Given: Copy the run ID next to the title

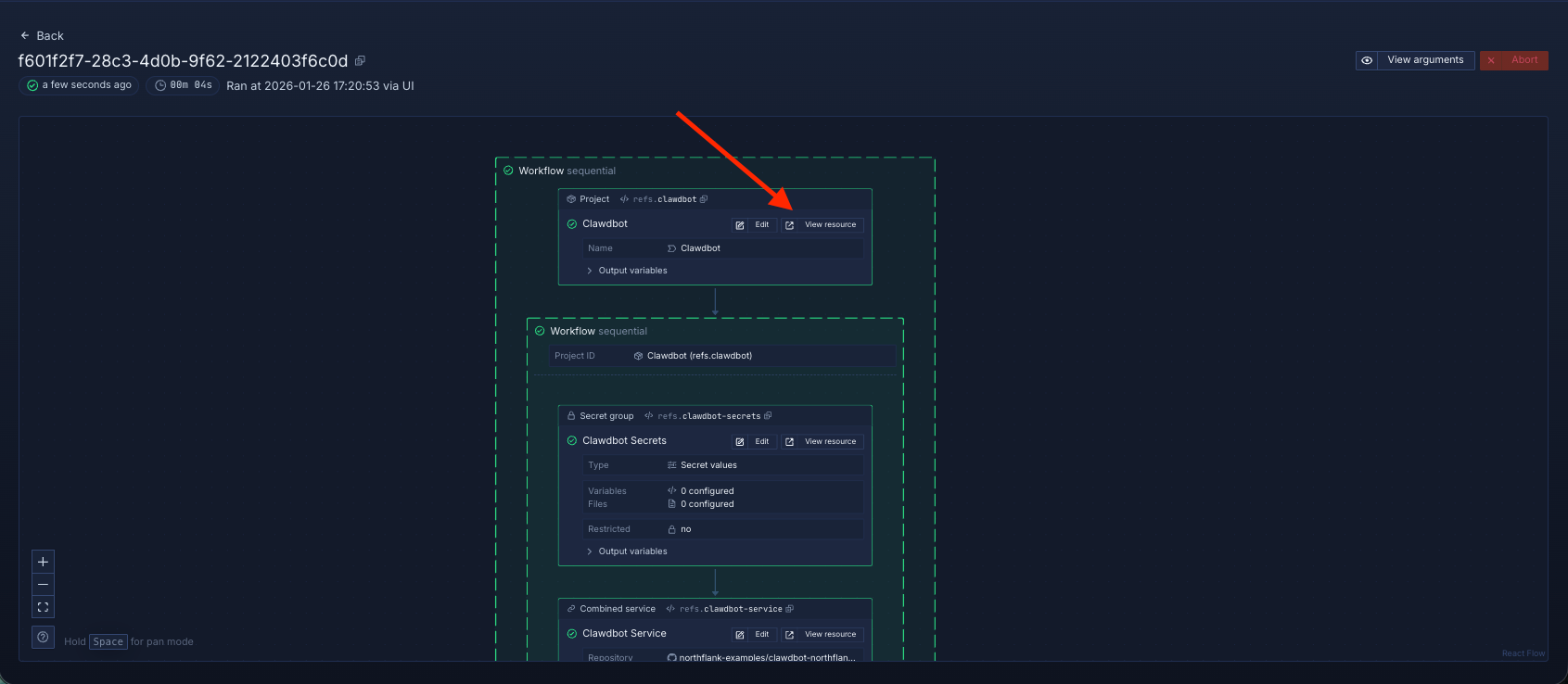Looking at the screenshot, I should click(360, 61).
